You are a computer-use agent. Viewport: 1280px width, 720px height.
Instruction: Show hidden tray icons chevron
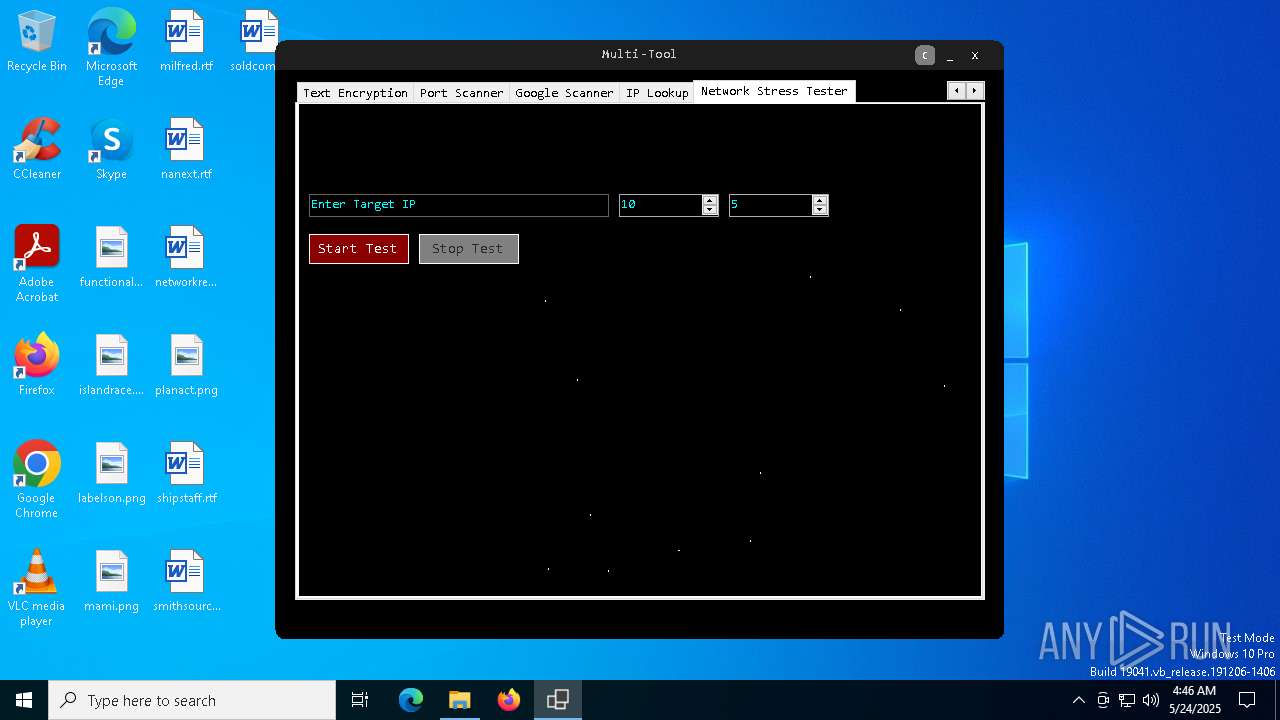click(1078, 700)
